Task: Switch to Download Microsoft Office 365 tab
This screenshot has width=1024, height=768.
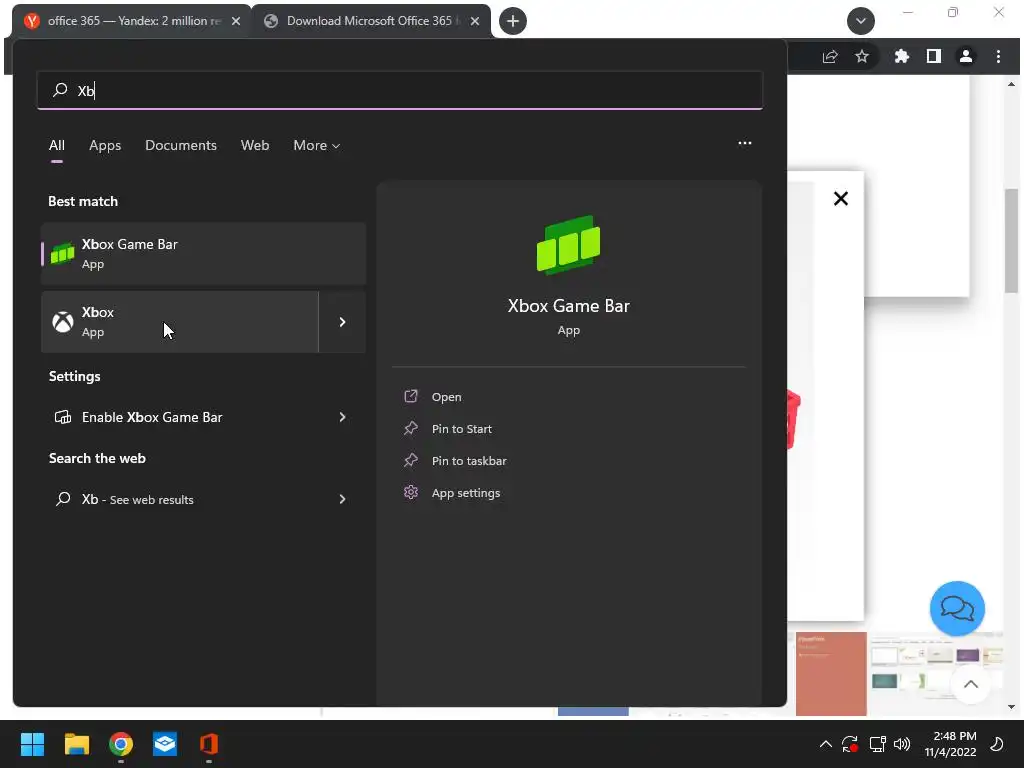Action: point(370,21)
